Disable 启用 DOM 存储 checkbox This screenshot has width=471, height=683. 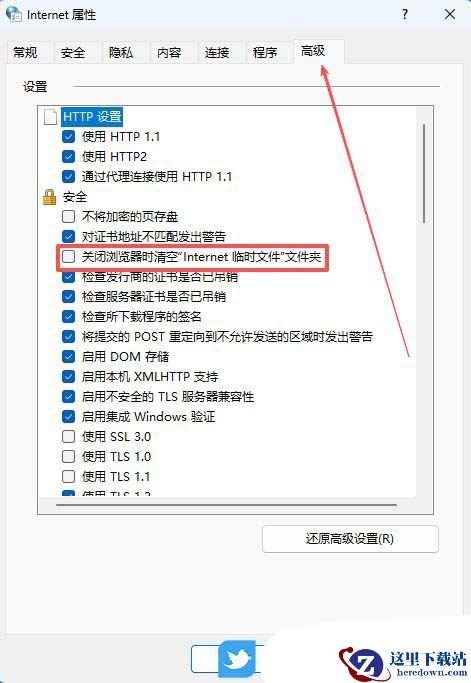coord(68,357)
